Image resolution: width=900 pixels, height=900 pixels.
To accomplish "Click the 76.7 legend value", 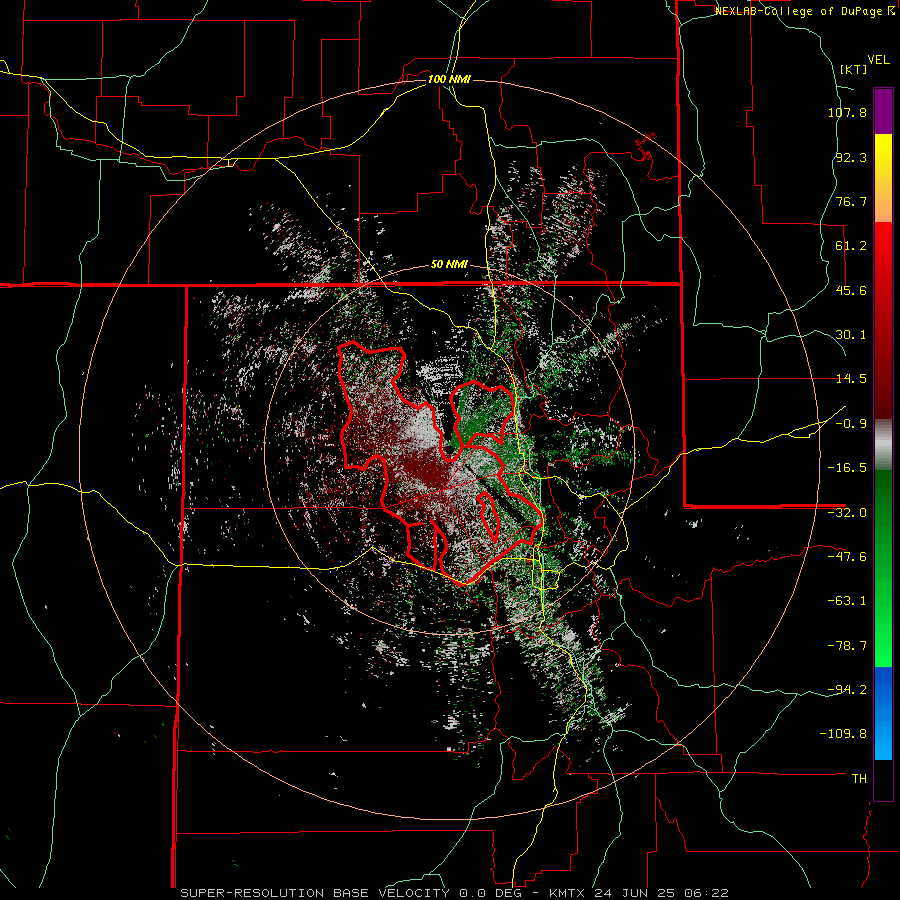I will [x=851, y=201].
